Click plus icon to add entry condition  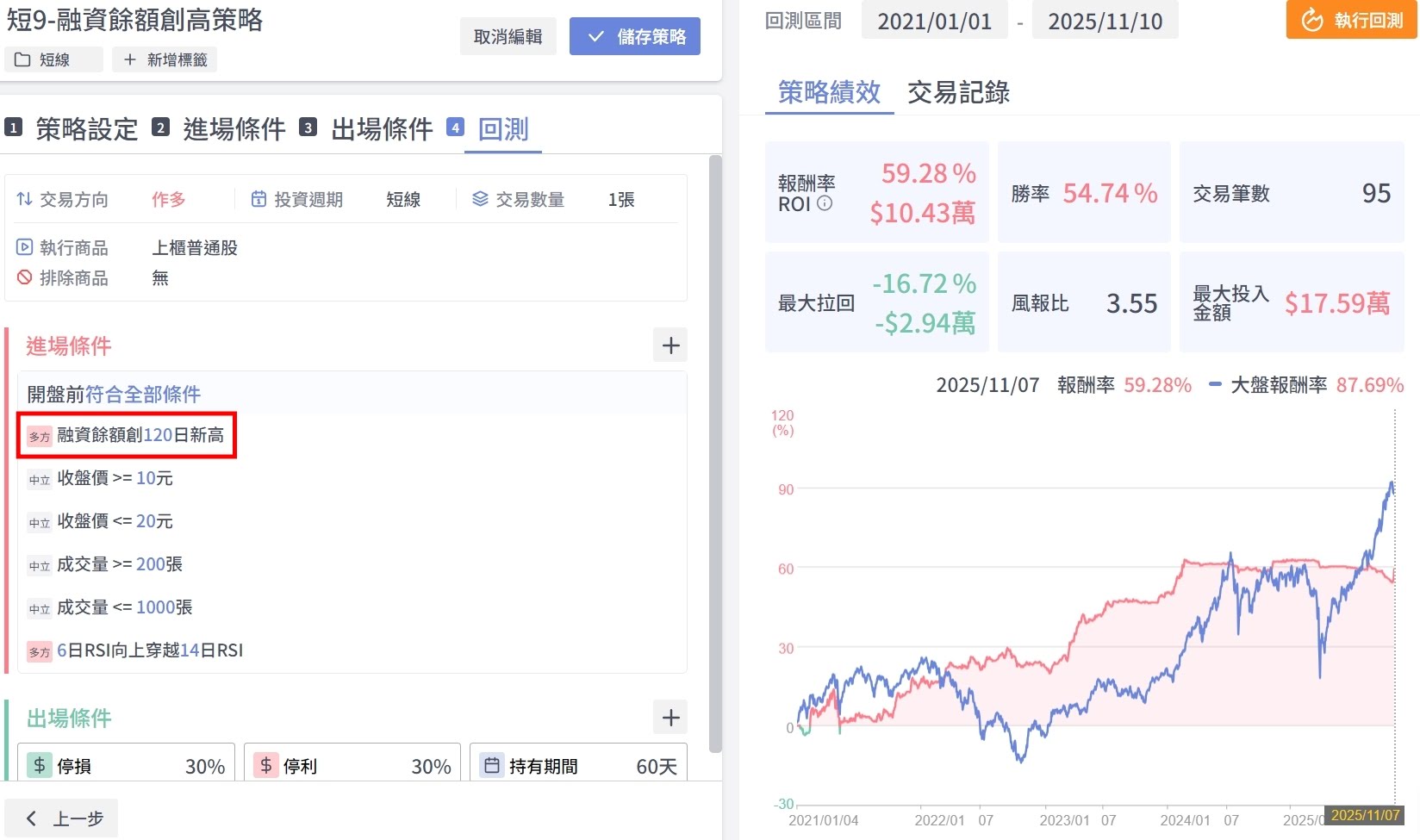670,346
